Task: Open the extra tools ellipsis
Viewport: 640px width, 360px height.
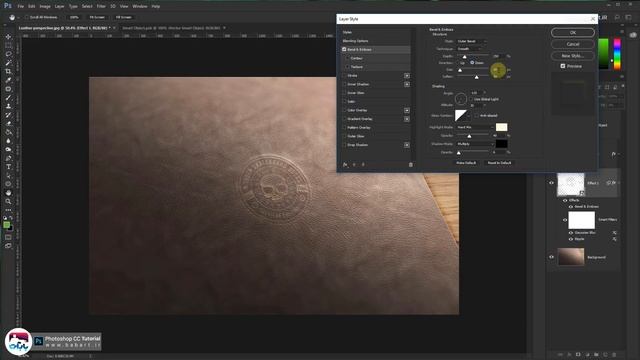Action: 8,210
